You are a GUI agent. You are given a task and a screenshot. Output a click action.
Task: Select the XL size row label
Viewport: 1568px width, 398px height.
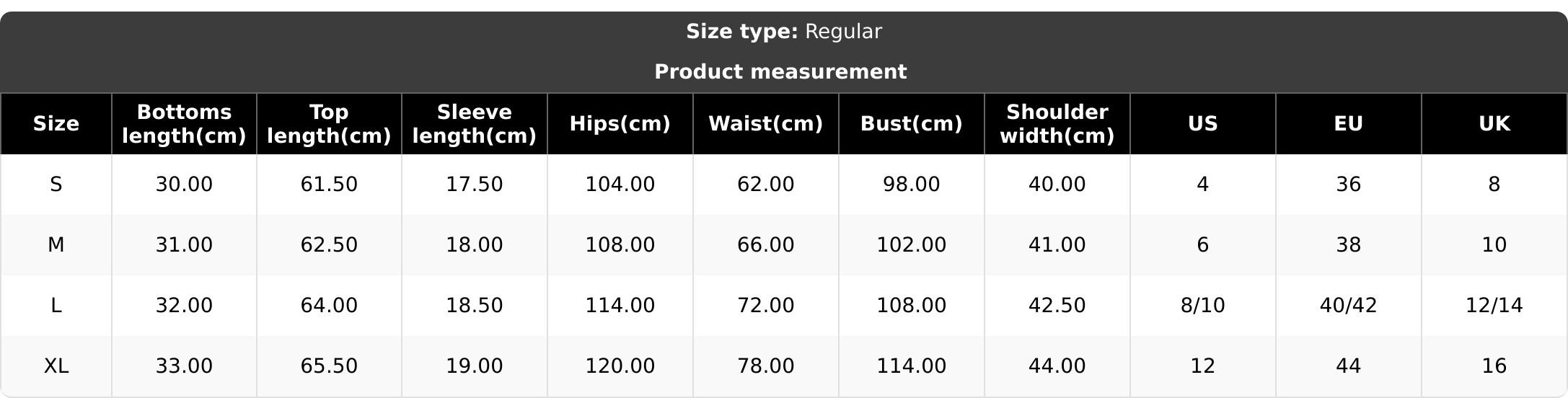[x=56, y=366]
